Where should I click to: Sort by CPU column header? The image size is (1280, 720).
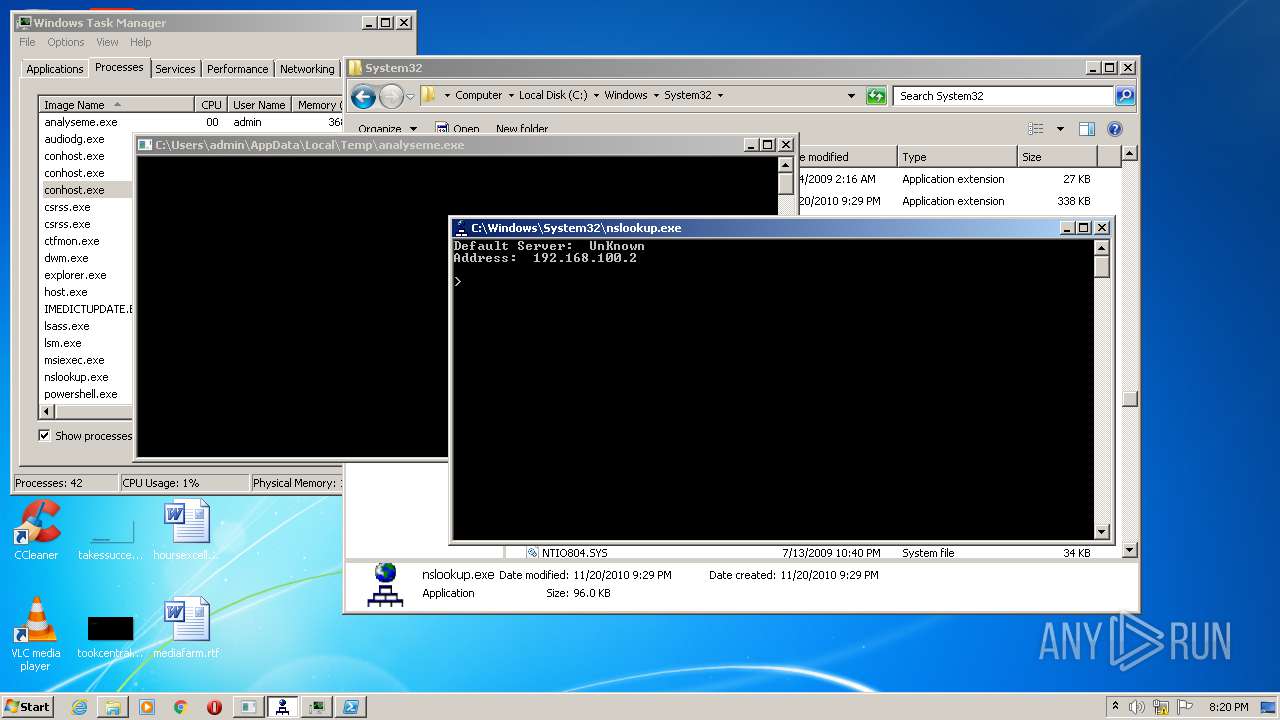click(x=211, y=105)
